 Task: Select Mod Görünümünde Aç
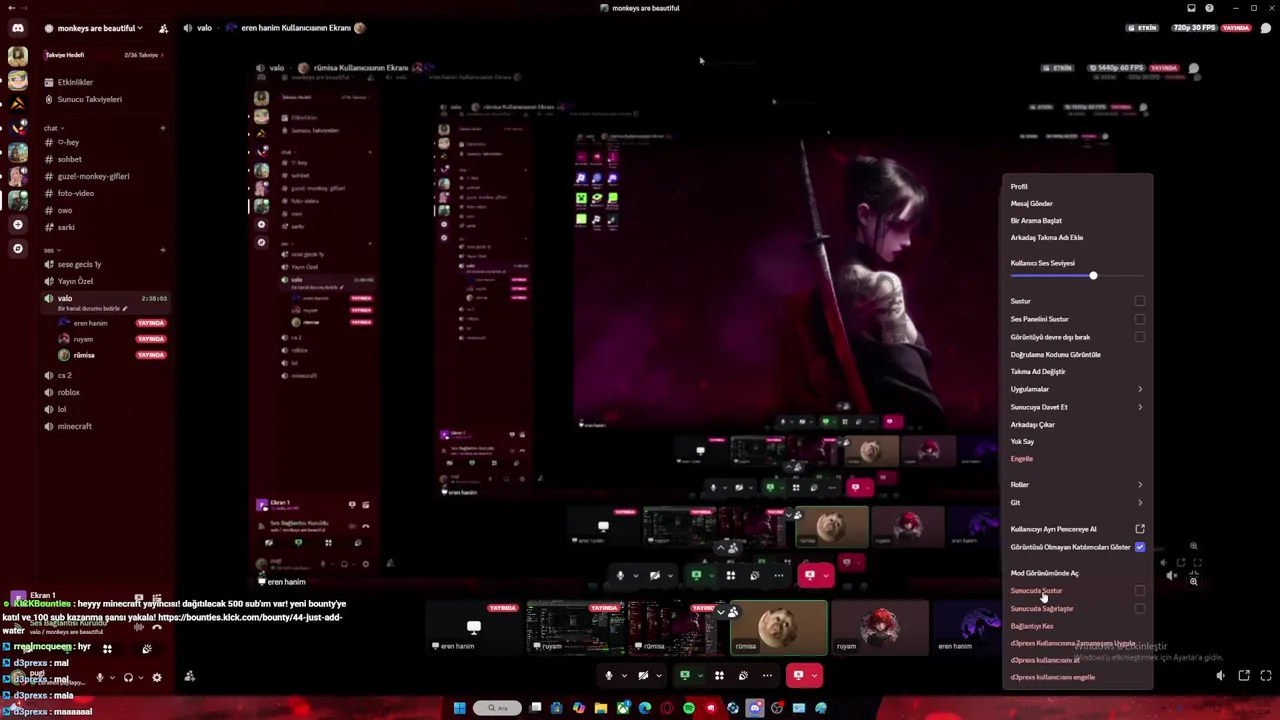click(1044, 573)
